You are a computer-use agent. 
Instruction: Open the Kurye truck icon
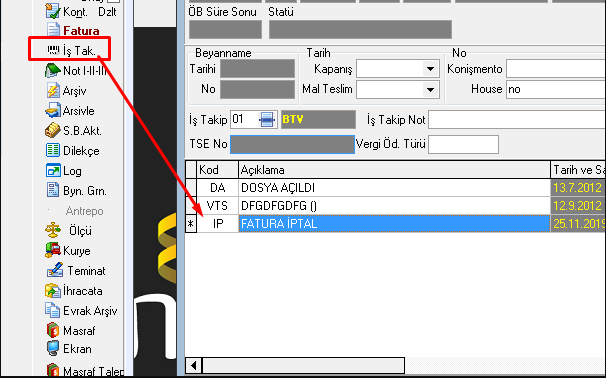53,250
